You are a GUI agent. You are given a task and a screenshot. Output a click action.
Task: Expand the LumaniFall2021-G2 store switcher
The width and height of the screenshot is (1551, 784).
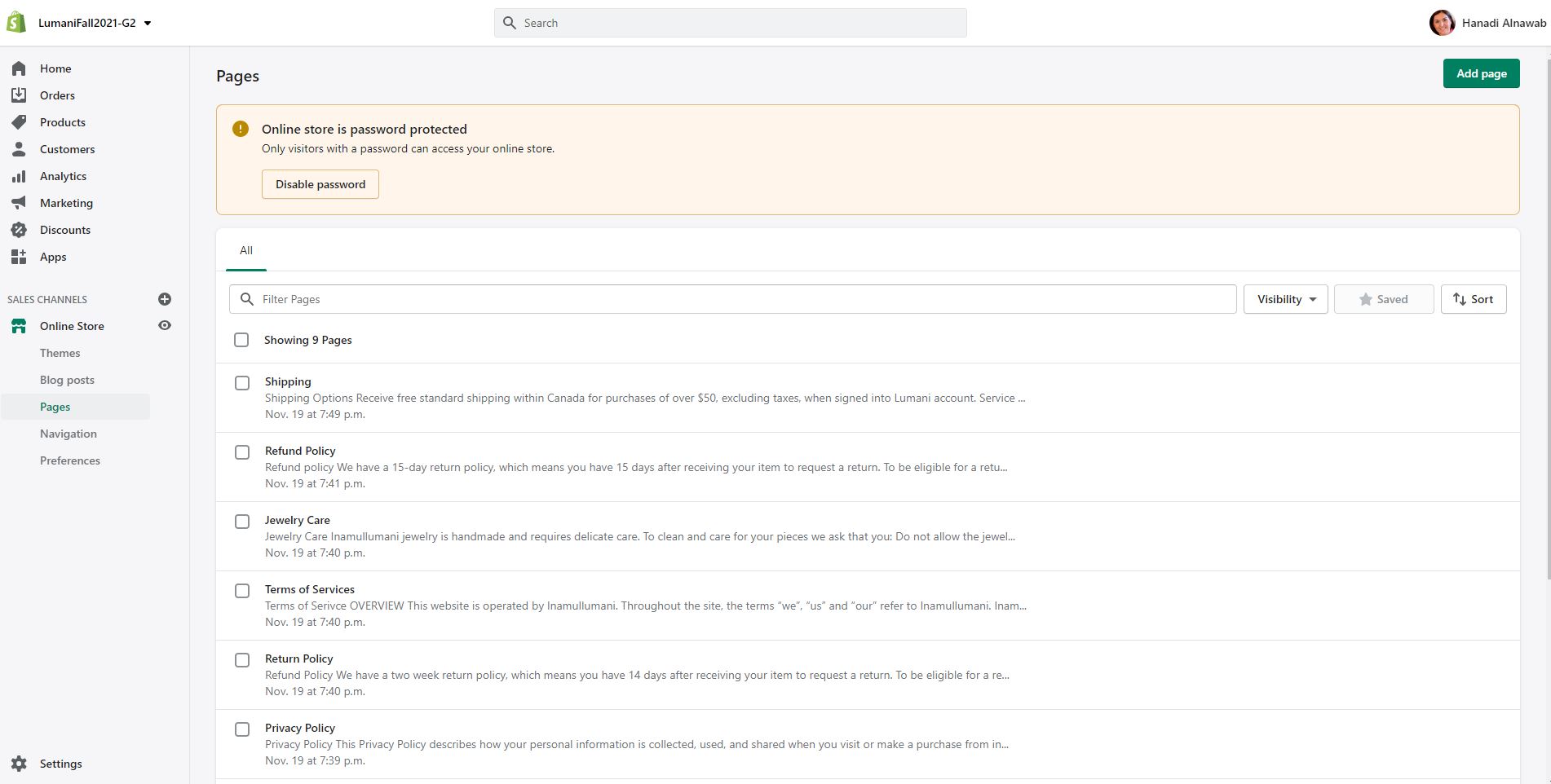click(94, 23)
